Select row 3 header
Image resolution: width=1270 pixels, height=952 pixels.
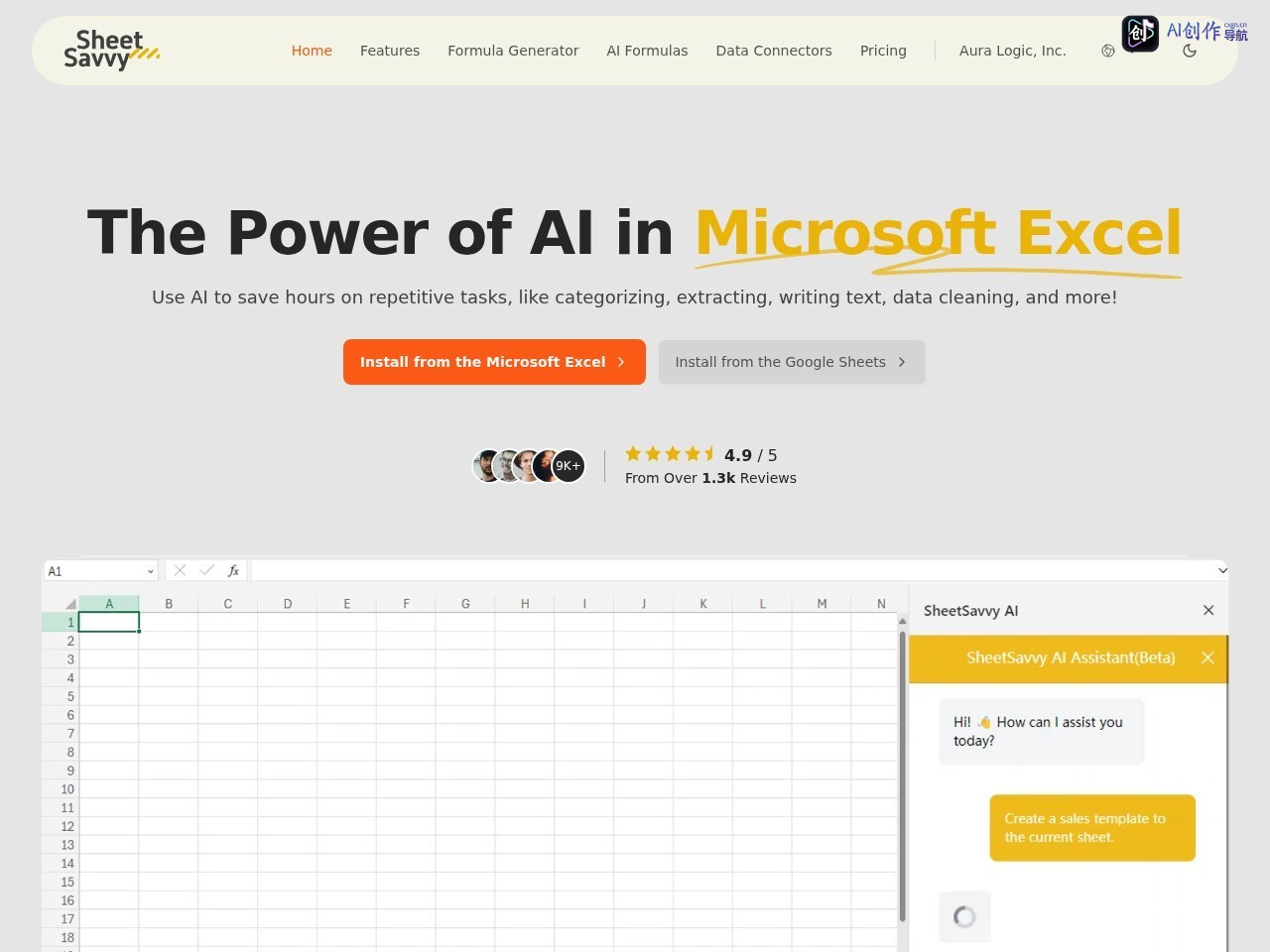[61, 659]
